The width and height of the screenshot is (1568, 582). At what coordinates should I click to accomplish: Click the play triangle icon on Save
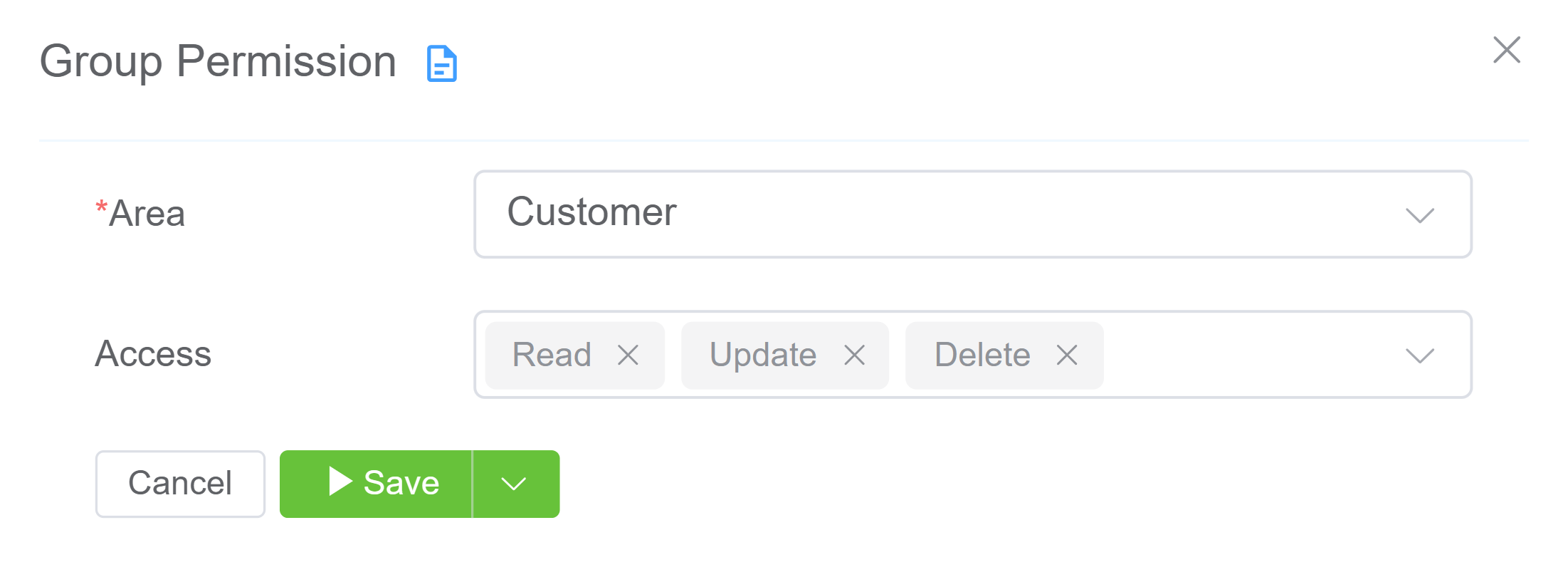pos(340,482)
